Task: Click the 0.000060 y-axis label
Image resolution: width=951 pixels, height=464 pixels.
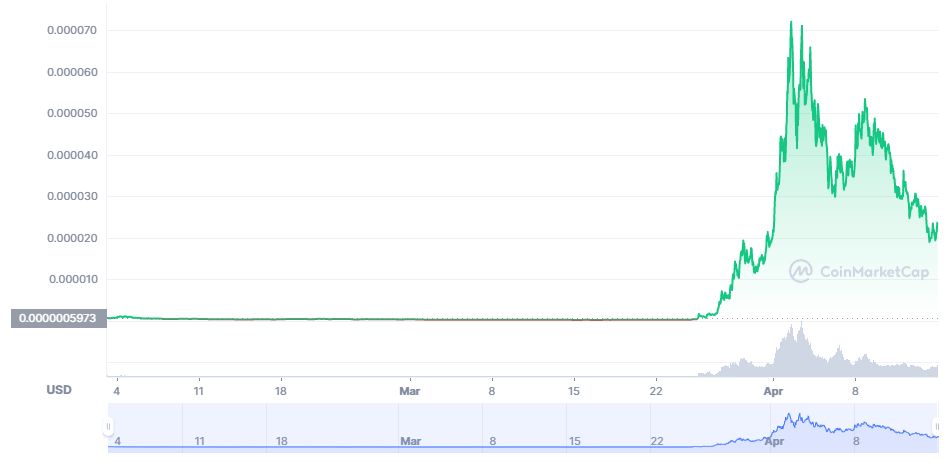Action: [x=72, y=72]
